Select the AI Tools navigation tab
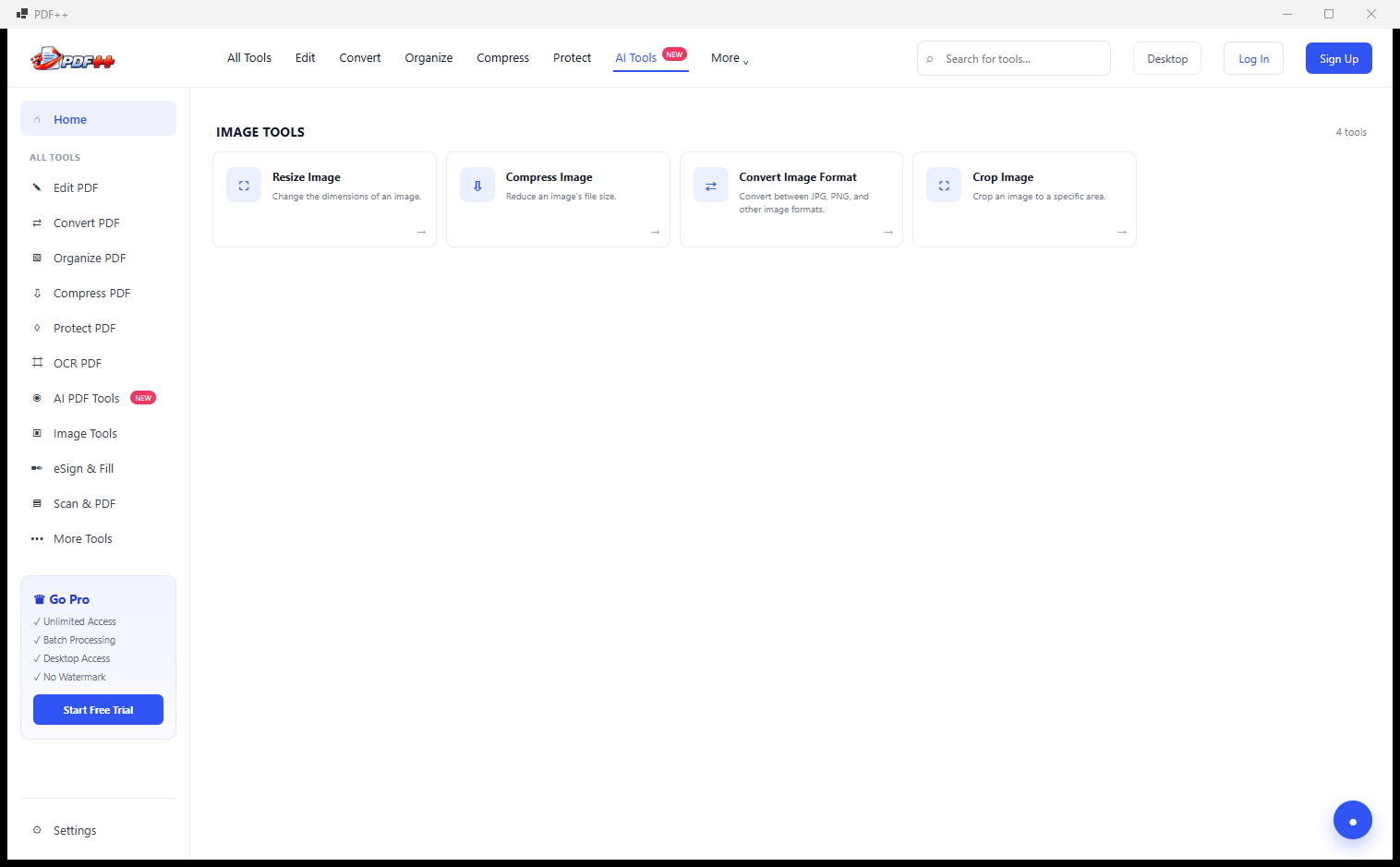This screenshot has height=867, width=1400. [x=651, y=58]
